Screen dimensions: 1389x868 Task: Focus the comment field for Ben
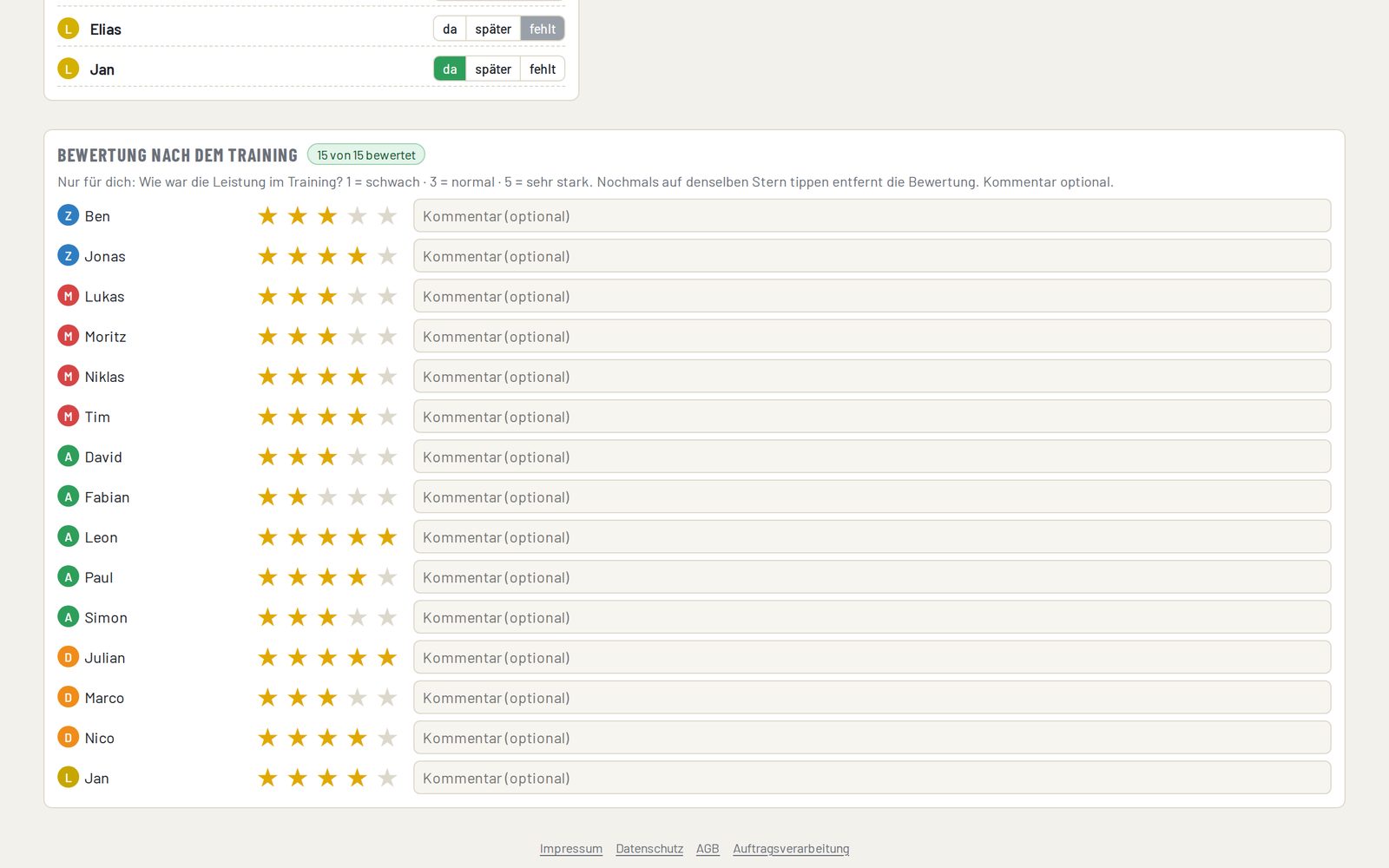coord(872,216)
